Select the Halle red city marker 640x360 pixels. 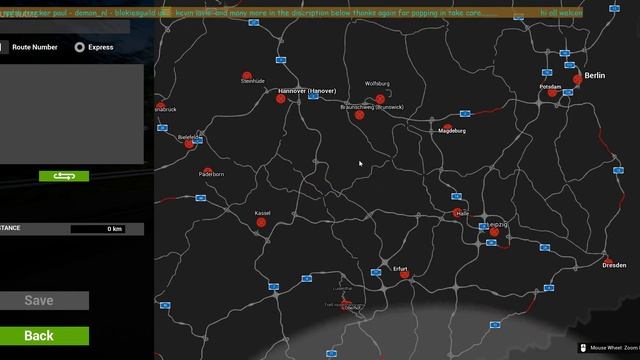(457, 213)
